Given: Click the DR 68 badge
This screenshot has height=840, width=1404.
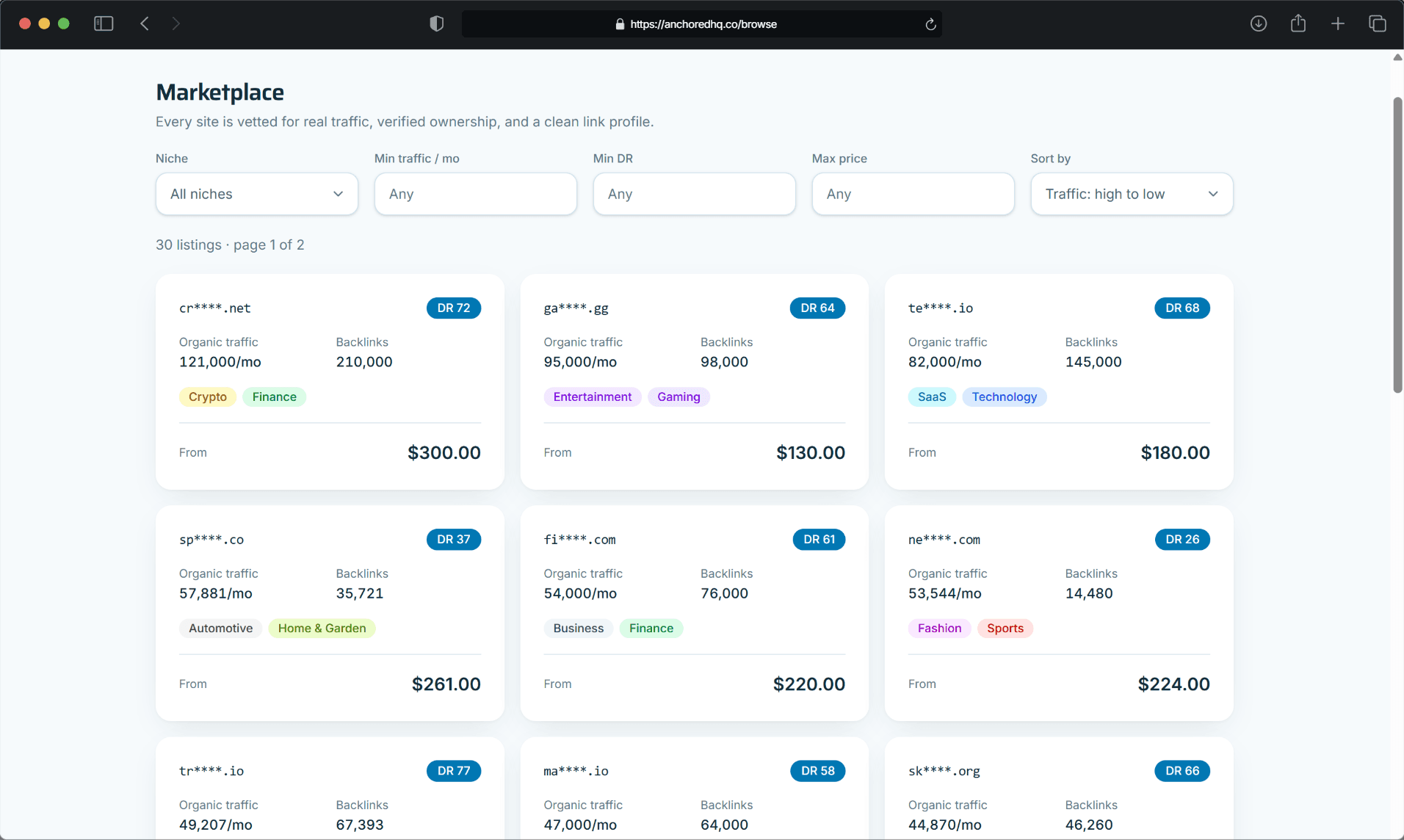Looking at the screenshot, I should [1182, 308].
